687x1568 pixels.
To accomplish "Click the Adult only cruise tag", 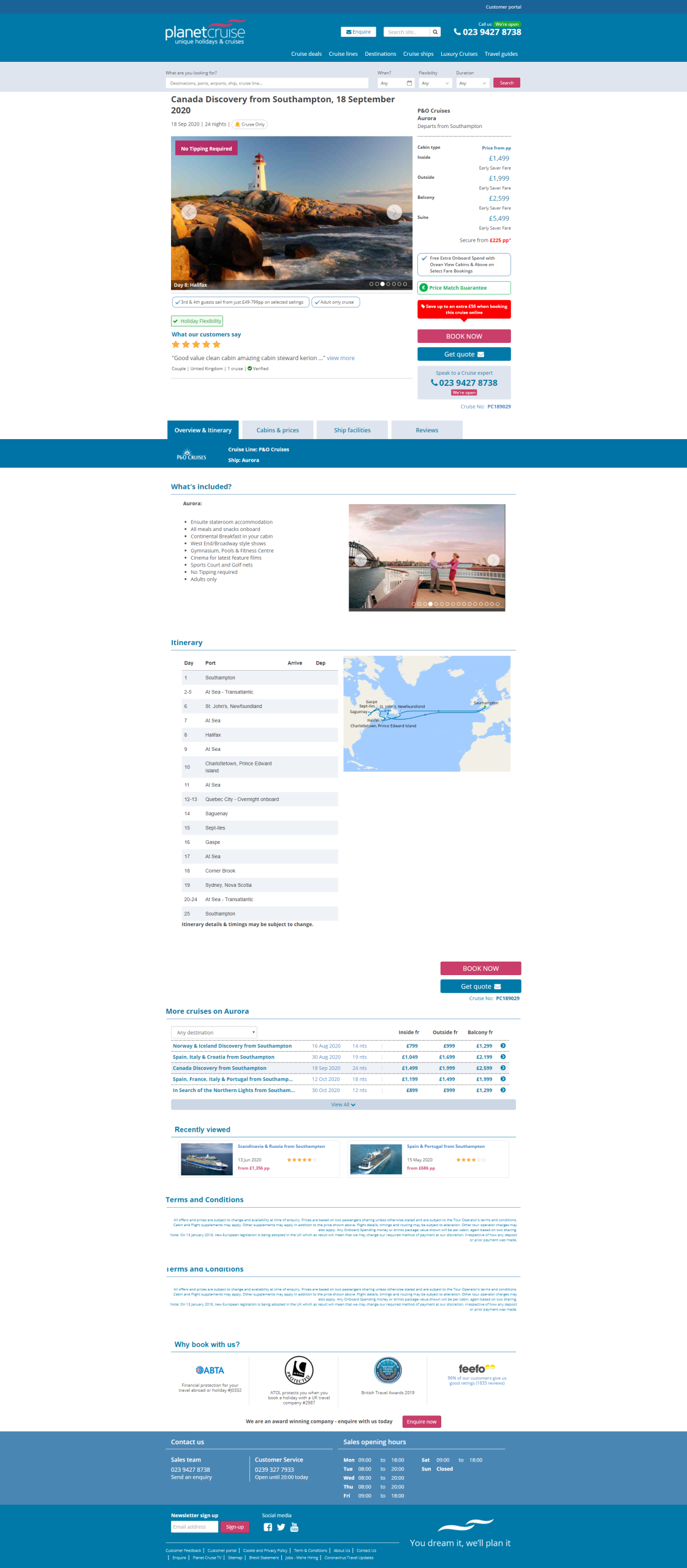I will point(335,302).
